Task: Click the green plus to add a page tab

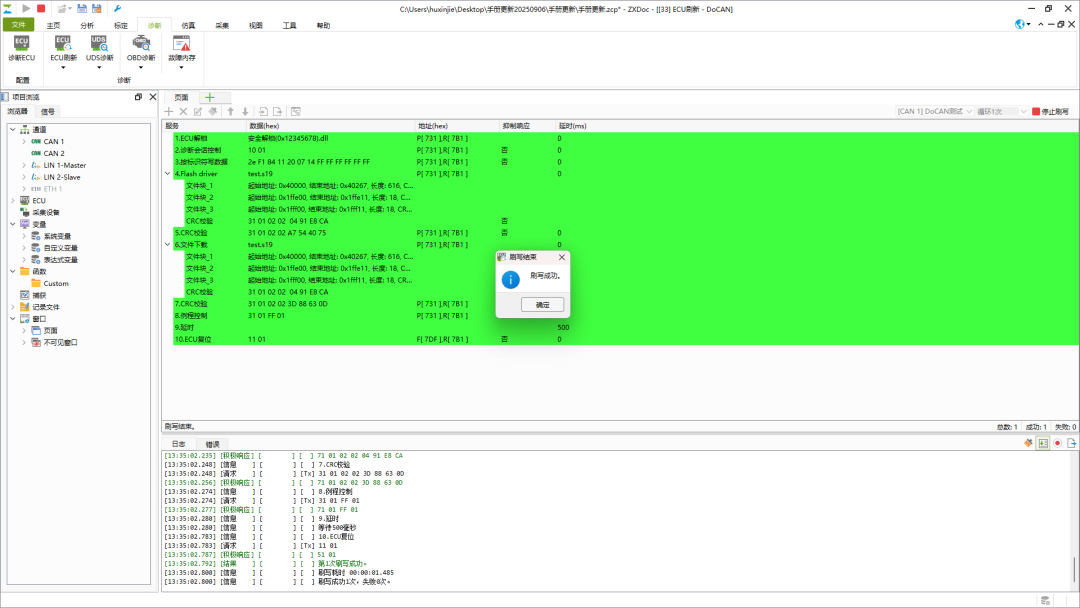Action: 210,97
